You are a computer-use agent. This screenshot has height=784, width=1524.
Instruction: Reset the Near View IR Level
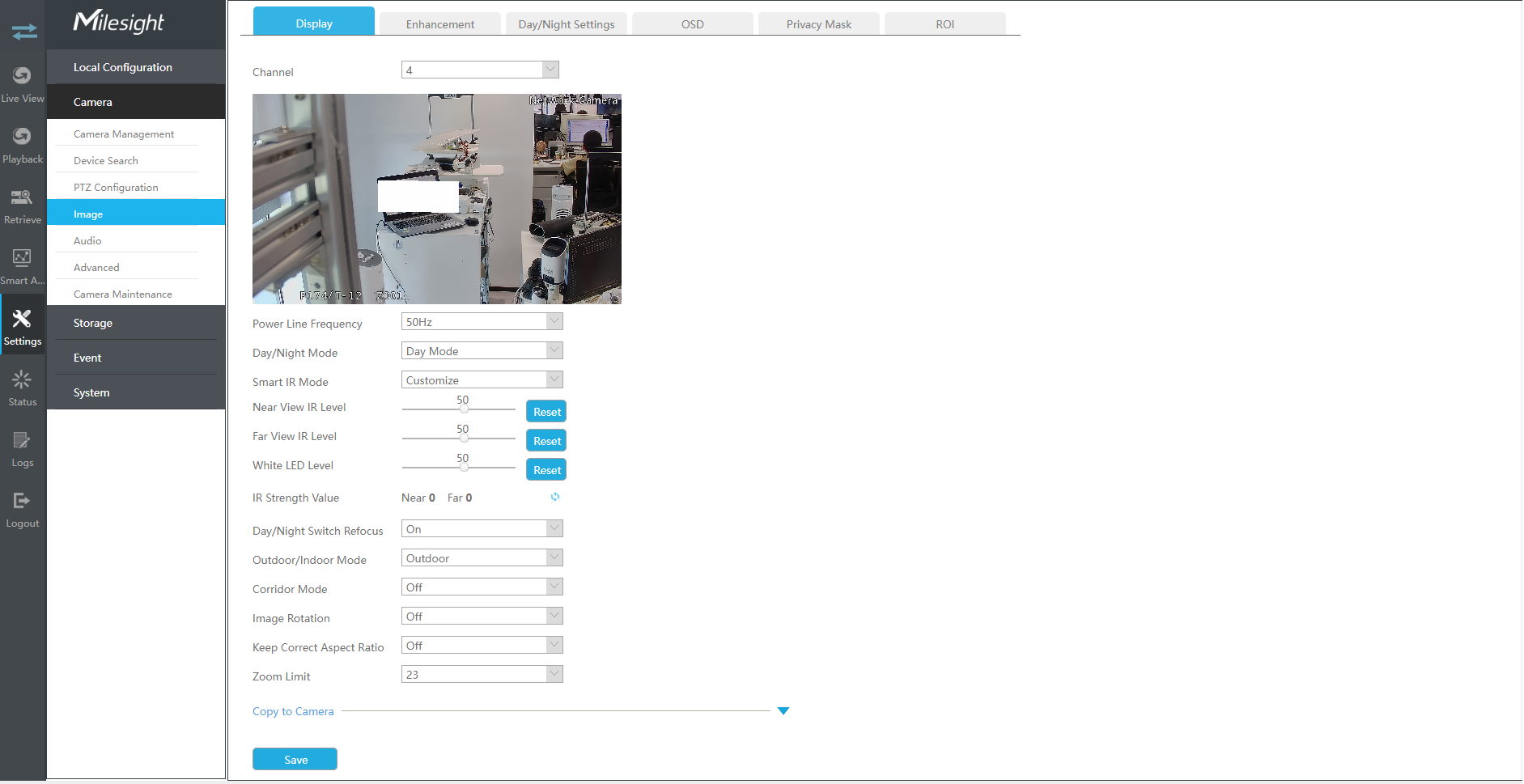pos(546,412)
